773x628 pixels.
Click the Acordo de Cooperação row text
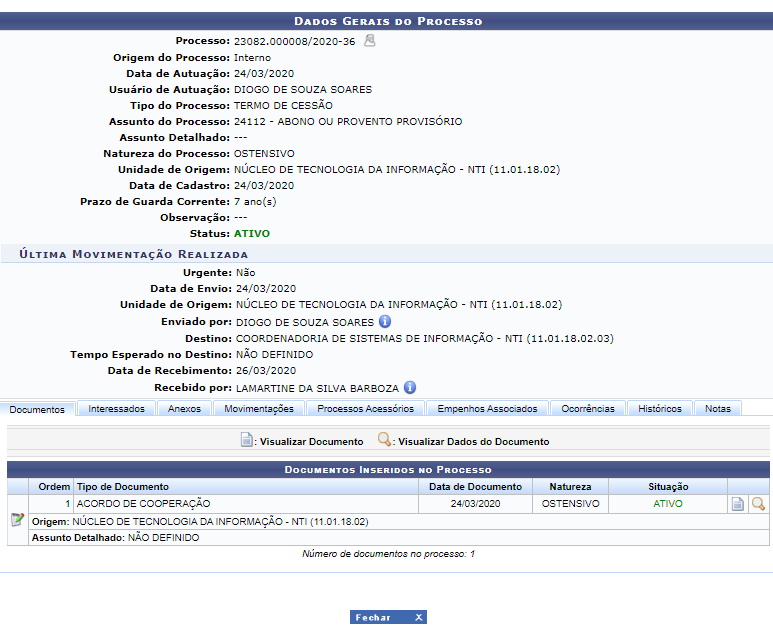[143, 504]
